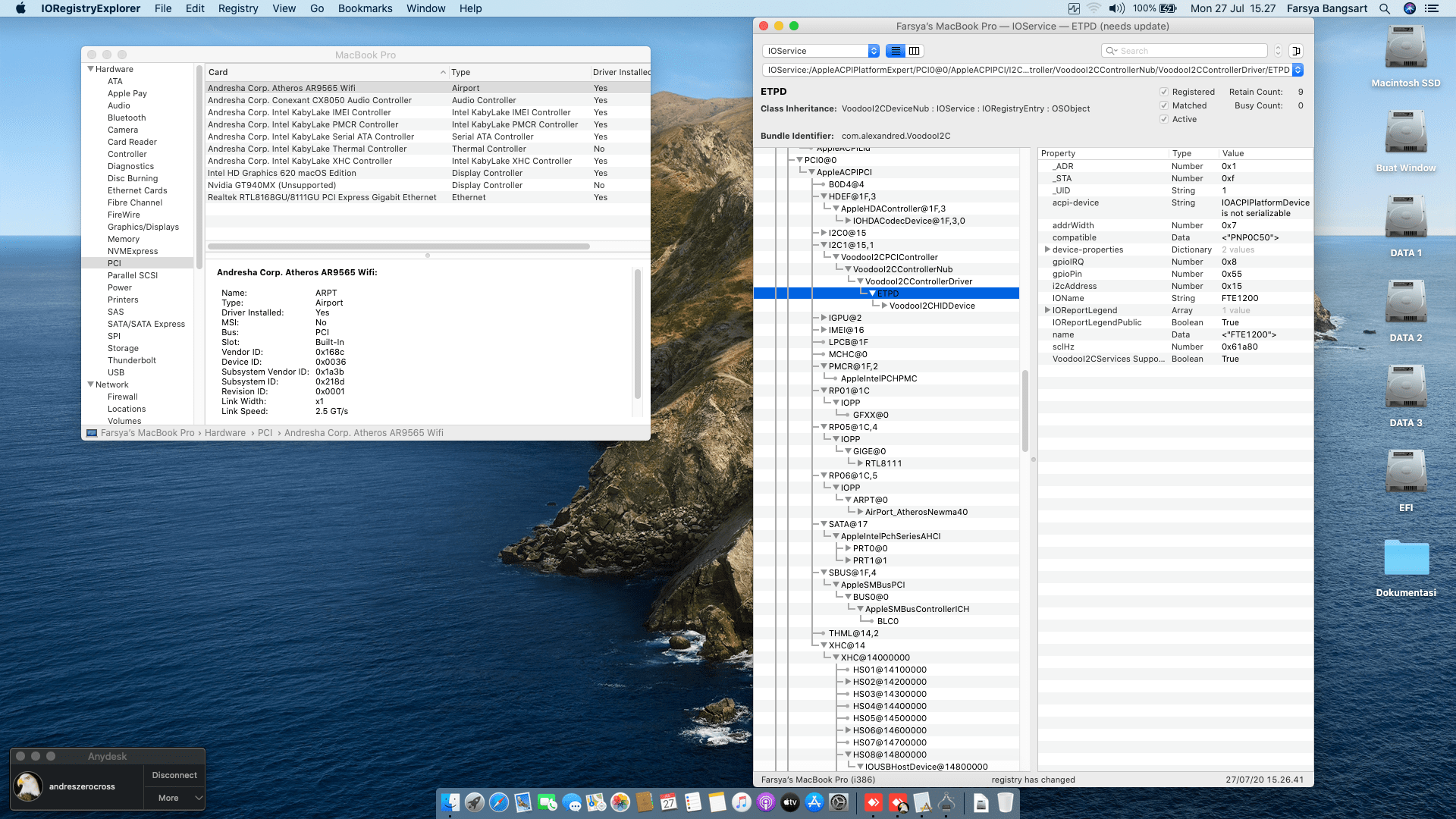Open App Store from the Dock
Viewport: 1456px width, 819px height.
click(814, 802)
